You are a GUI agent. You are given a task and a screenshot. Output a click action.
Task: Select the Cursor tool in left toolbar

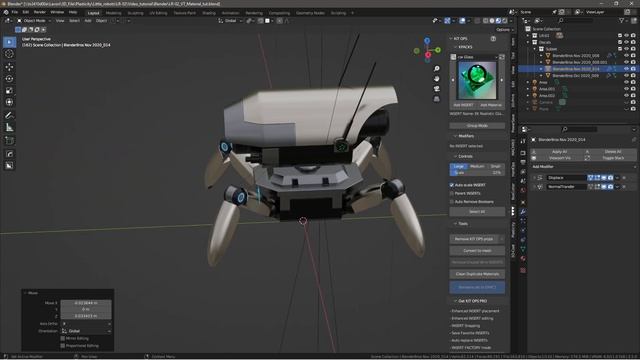(9, 54)
